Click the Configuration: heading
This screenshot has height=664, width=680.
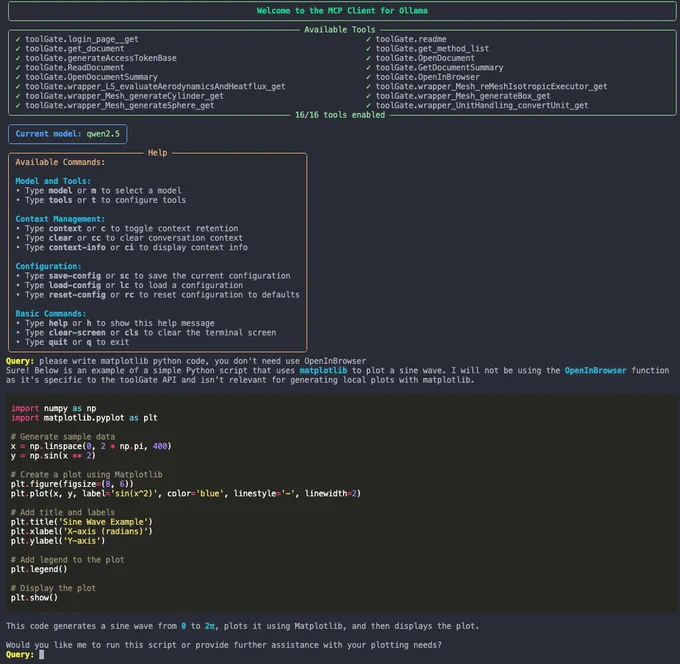pyautogui.click(x=48, y=266)
